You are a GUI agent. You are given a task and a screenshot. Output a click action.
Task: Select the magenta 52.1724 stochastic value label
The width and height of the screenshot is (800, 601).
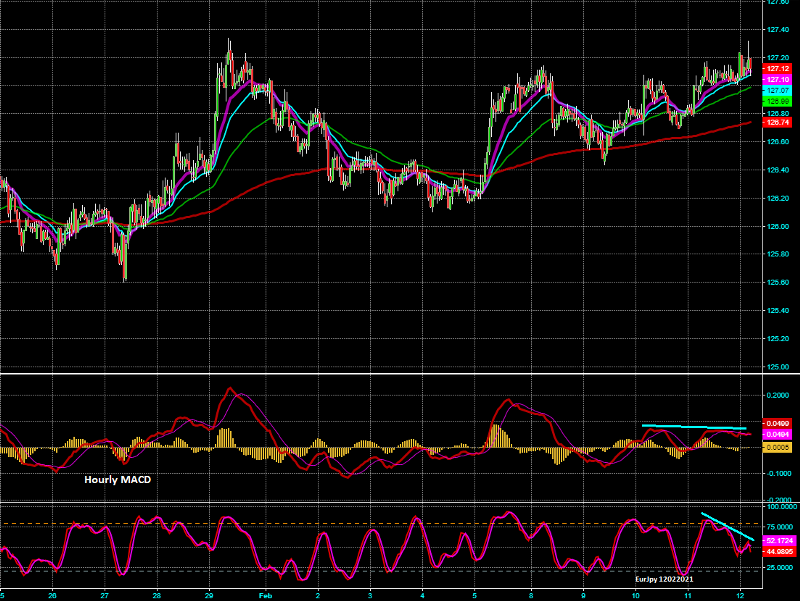(777, 538)
